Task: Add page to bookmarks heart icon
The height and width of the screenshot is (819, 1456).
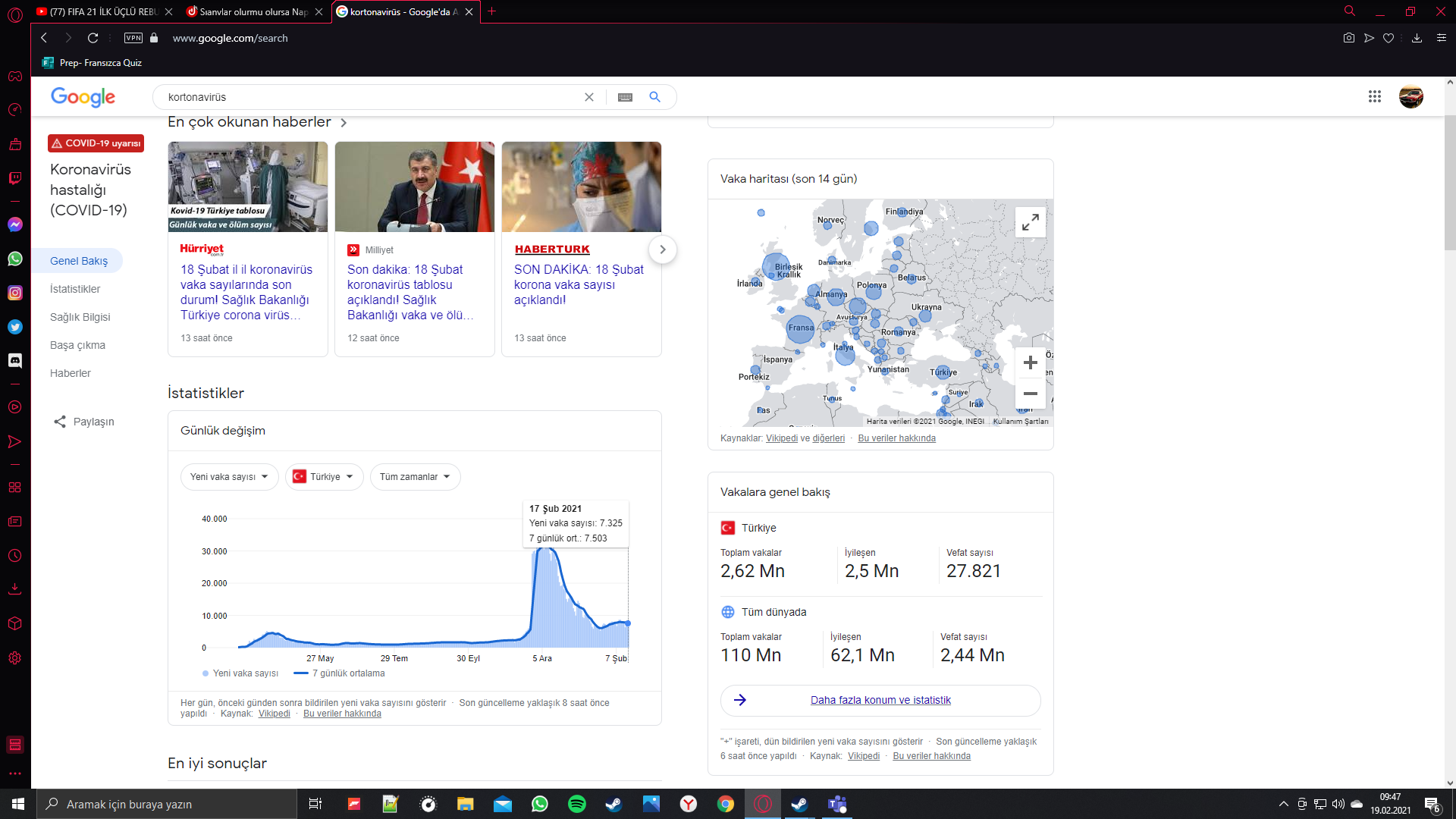Action: (1389, 38)
